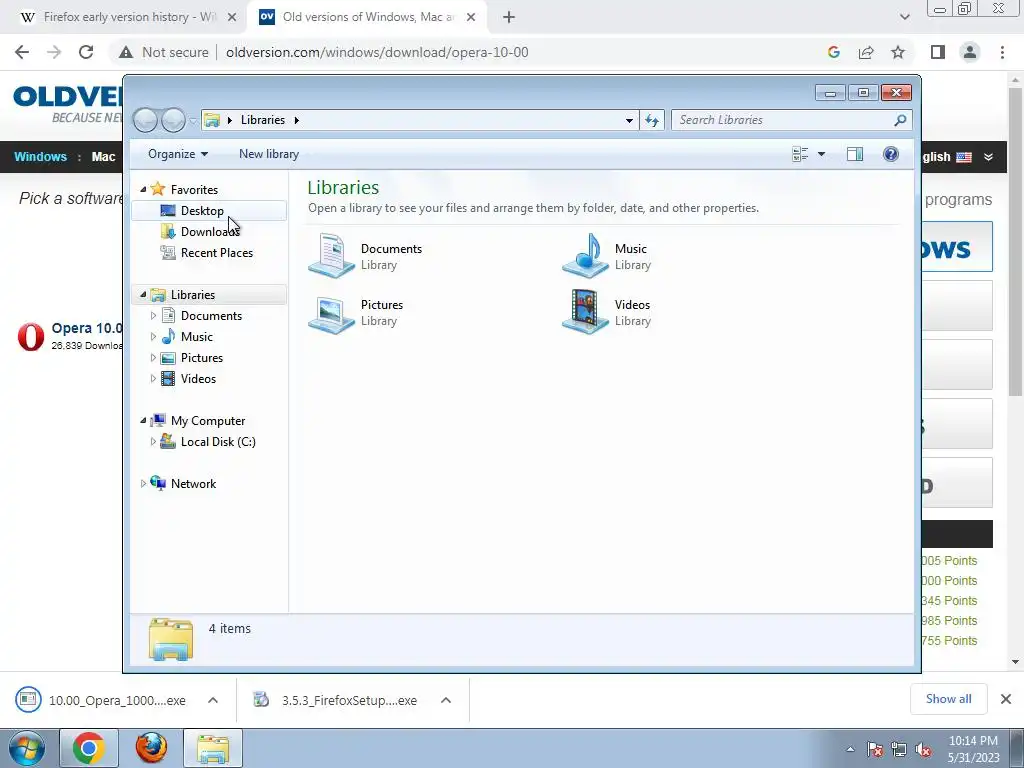Collapse the Favorites group in navigation tree
The image size is (1024, 768).
tap(143, 189)
